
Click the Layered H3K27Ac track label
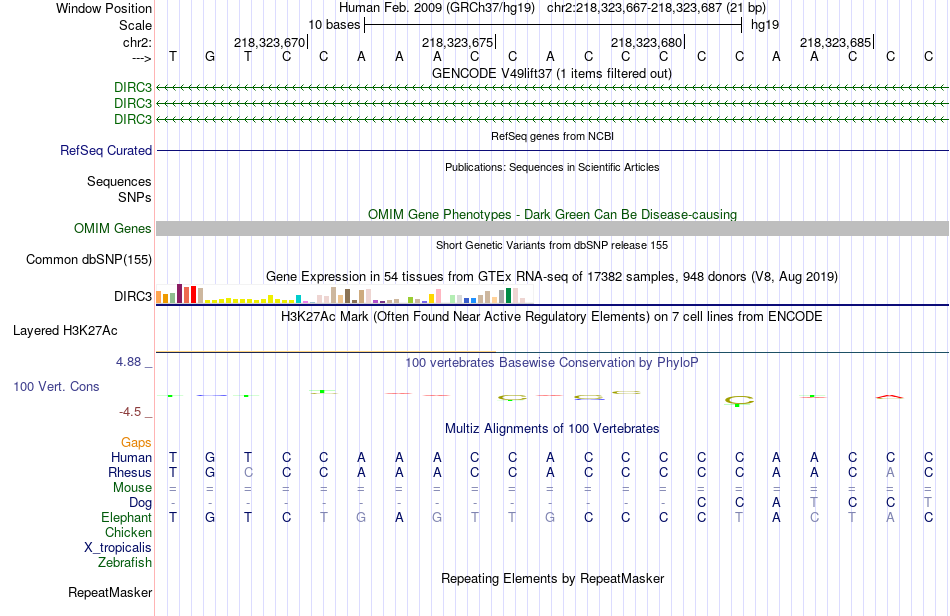pos(65,331)
